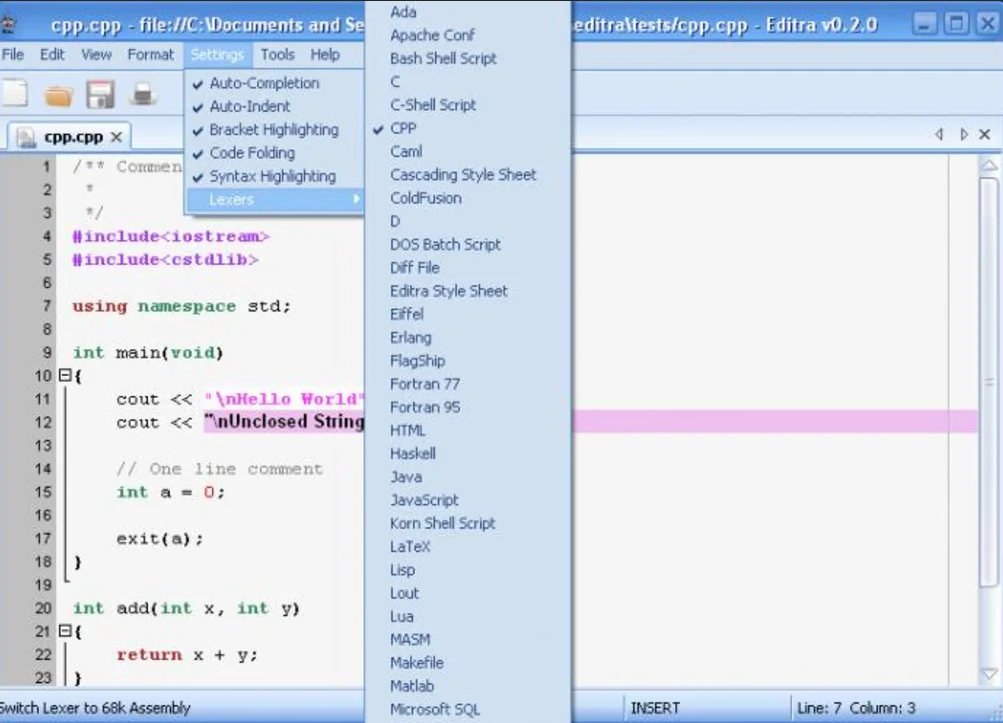Choose the LaTeX lexer
Image resolution: width=1003 pixels, height=723 pixels.
click(x=468, y=546)
